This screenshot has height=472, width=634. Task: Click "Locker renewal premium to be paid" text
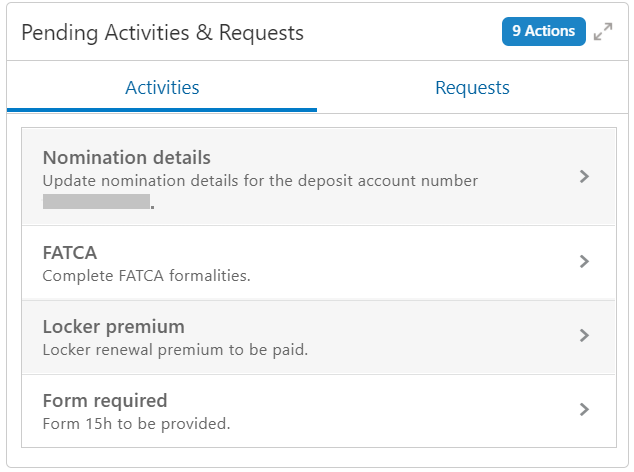click(175, 350)
